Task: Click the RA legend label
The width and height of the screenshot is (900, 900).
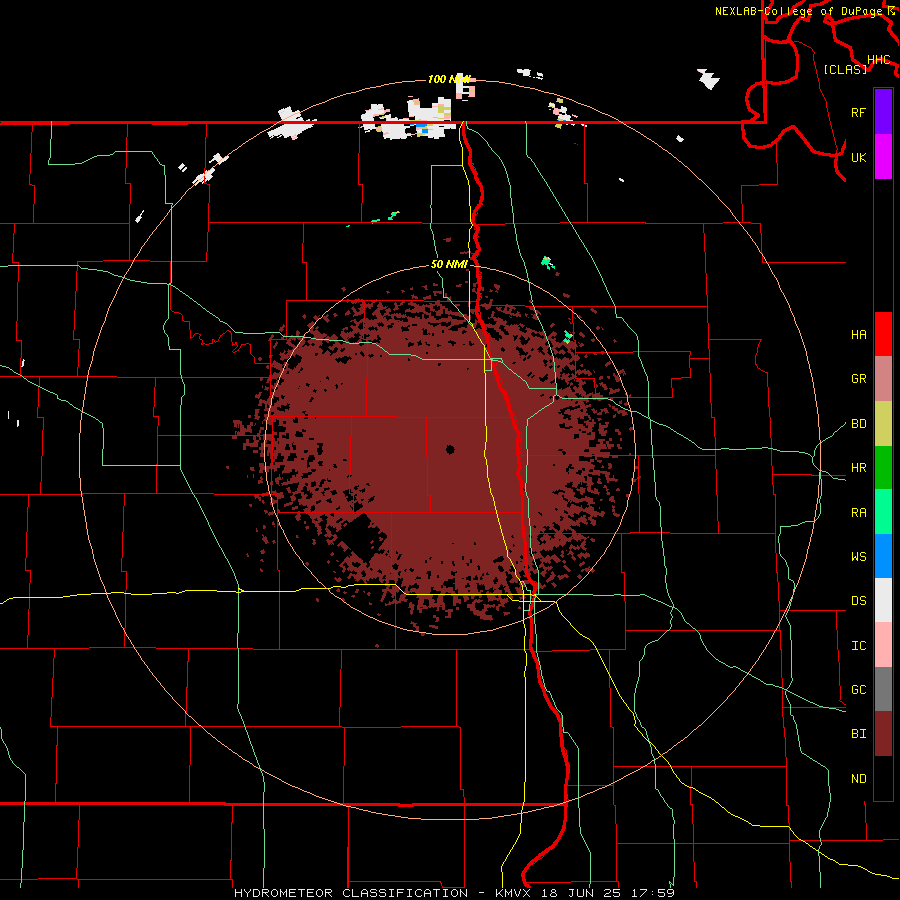Action: [858, 513]
